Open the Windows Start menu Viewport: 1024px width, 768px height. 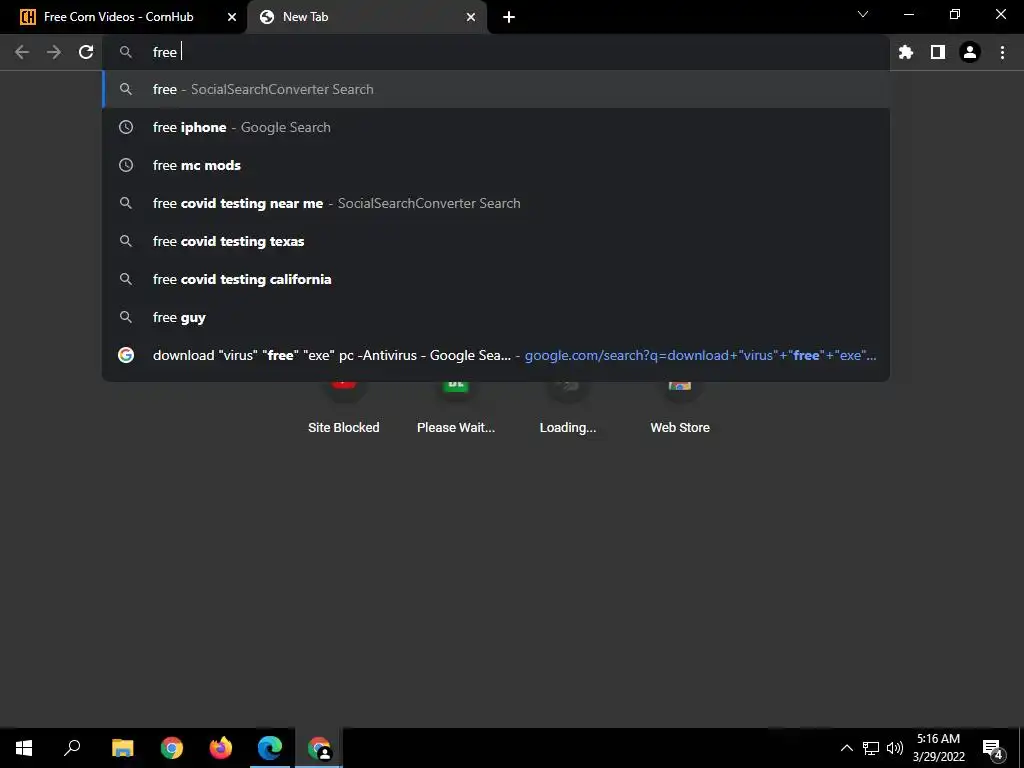(x=24, y=748)
